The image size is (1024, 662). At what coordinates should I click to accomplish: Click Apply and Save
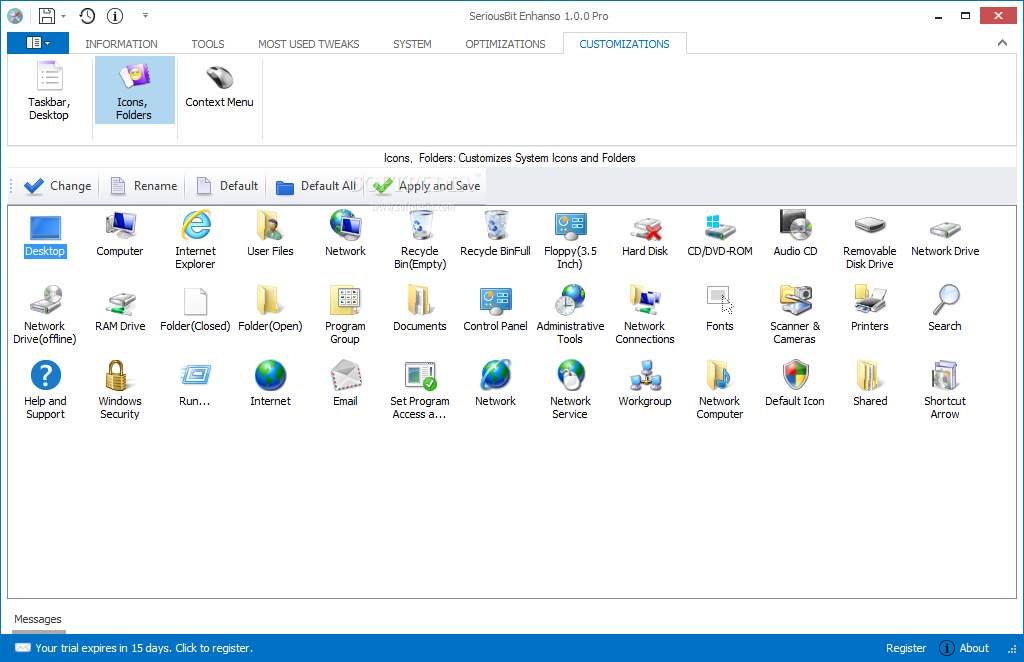[426, 186]
